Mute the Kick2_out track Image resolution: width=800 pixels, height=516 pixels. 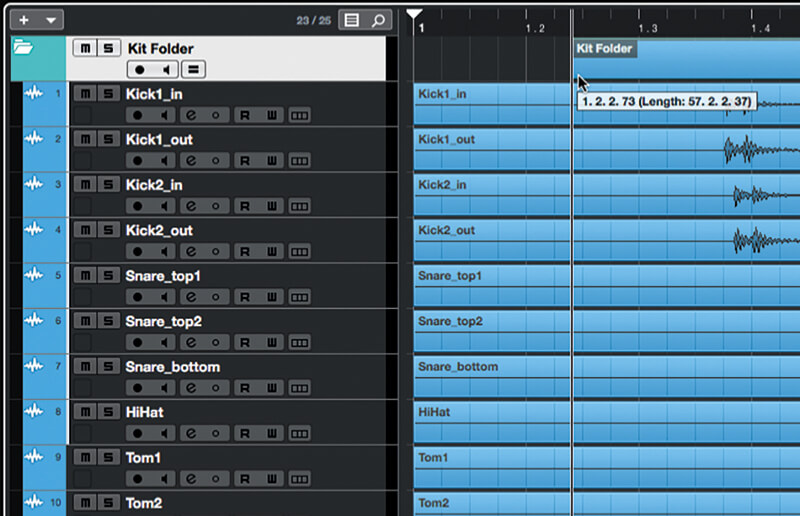(x=85, y=230)
